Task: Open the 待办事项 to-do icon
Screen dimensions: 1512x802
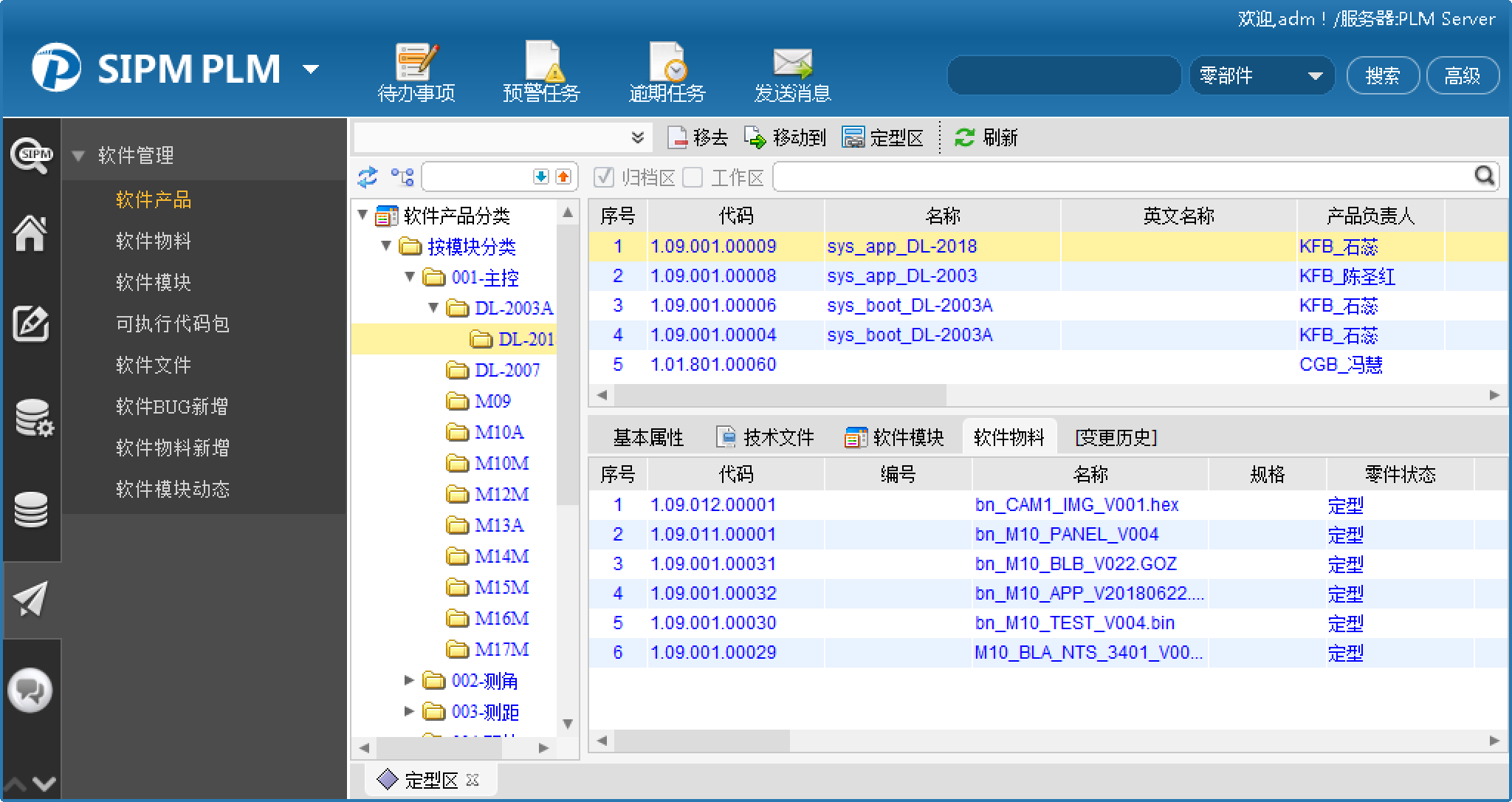Action: tap(416, 61)
